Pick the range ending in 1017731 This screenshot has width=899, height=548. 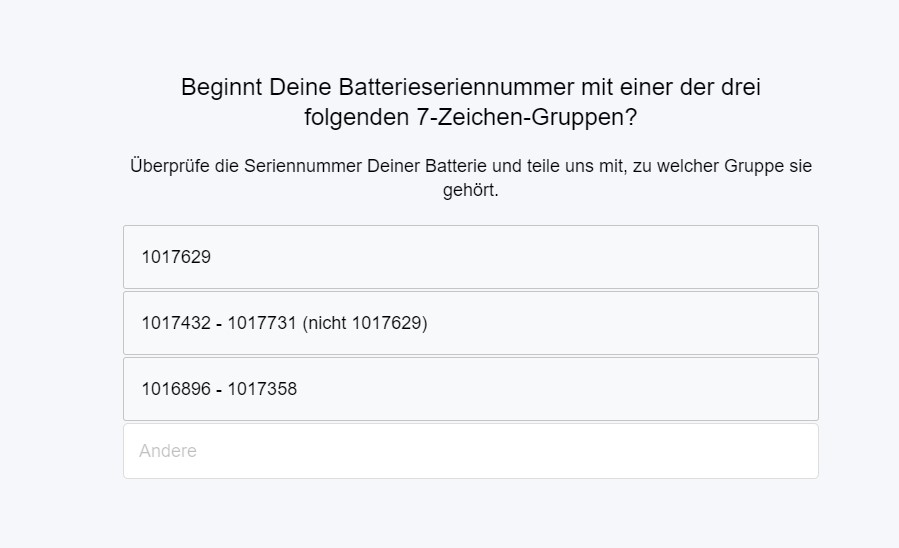470,323
